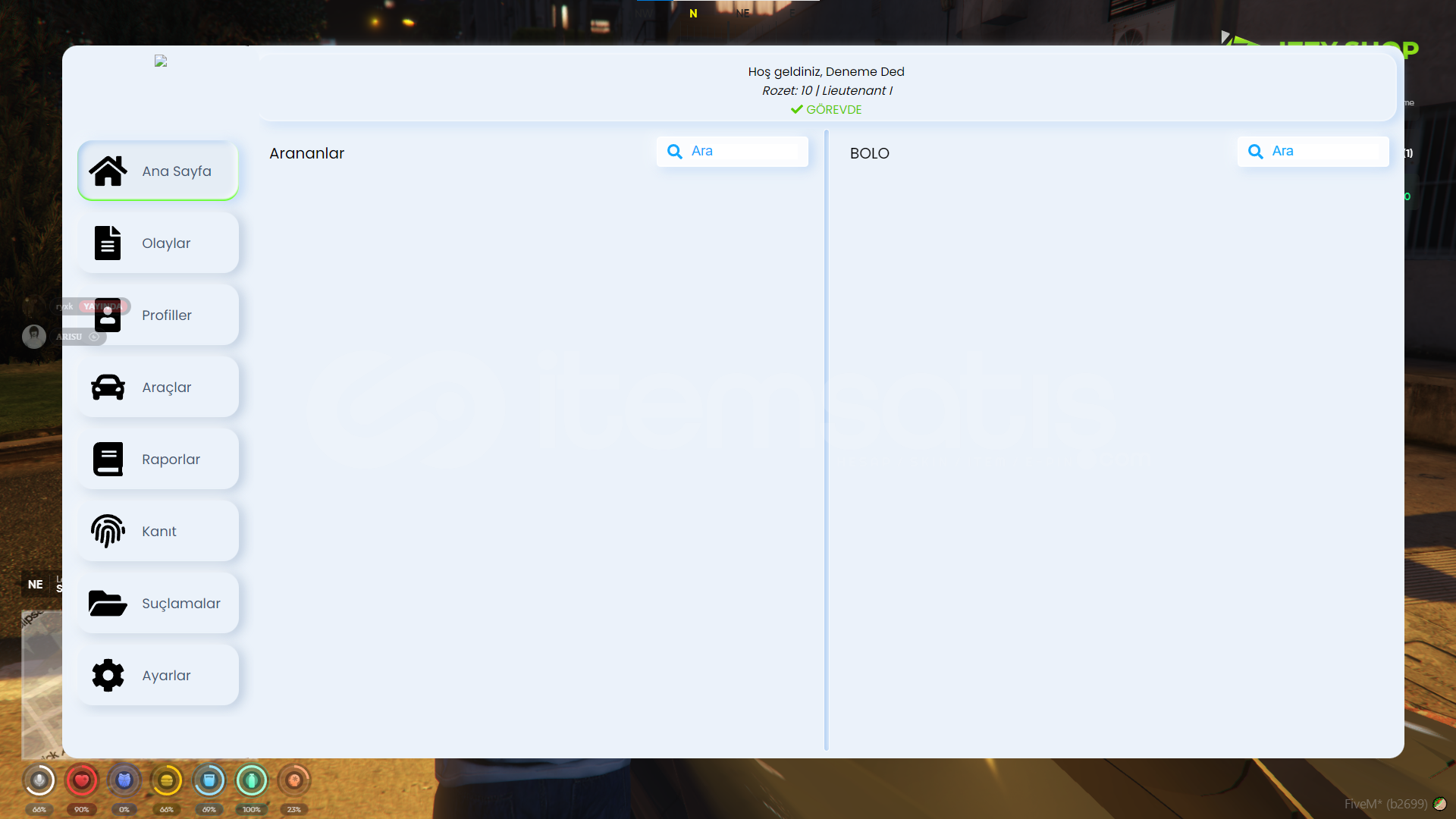Click the Suçlamalar menu label
This screenshot has width=1456, height=819.
[x=180, y=603]
